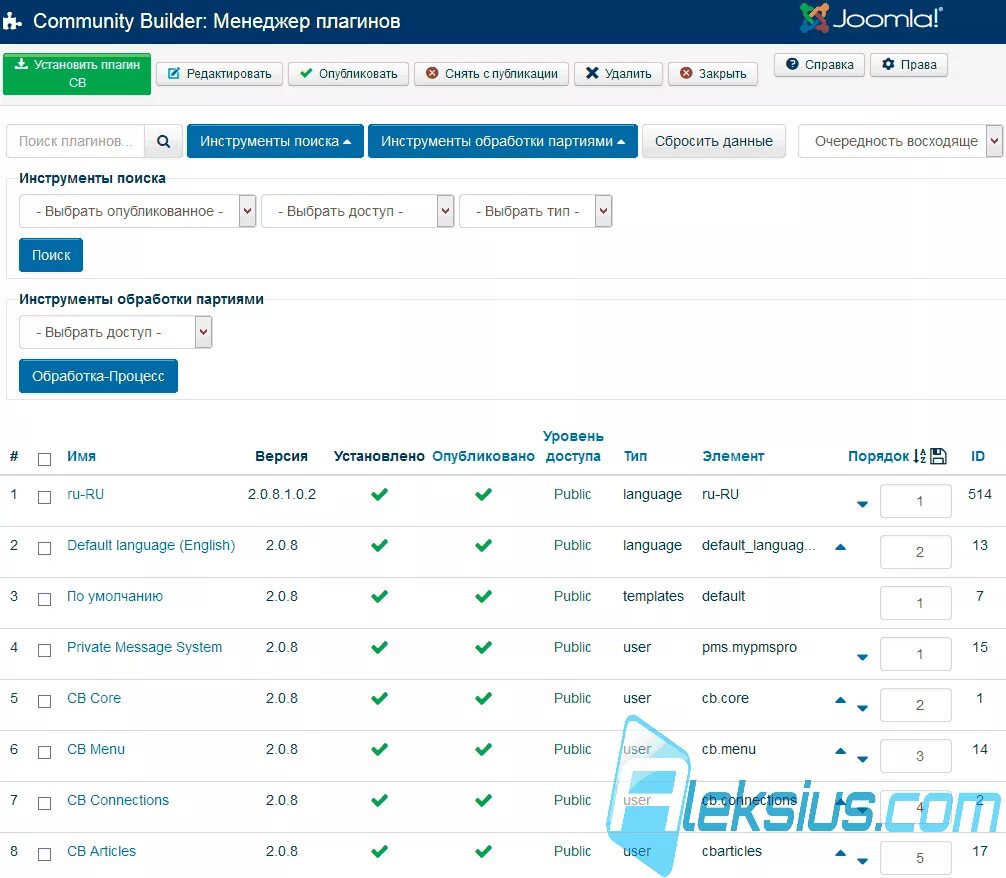Toggle published checkmark for CB Articles

483,851
